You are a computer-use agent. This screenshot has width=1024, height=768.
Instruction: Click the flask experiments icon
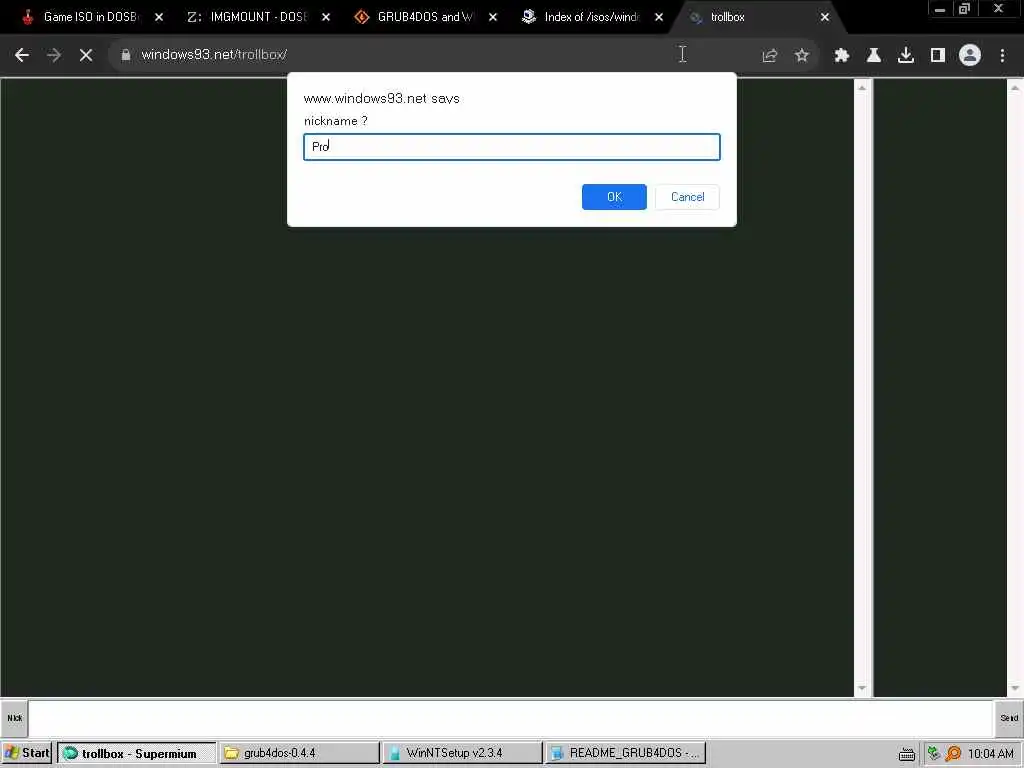click(x=874, y=56)
